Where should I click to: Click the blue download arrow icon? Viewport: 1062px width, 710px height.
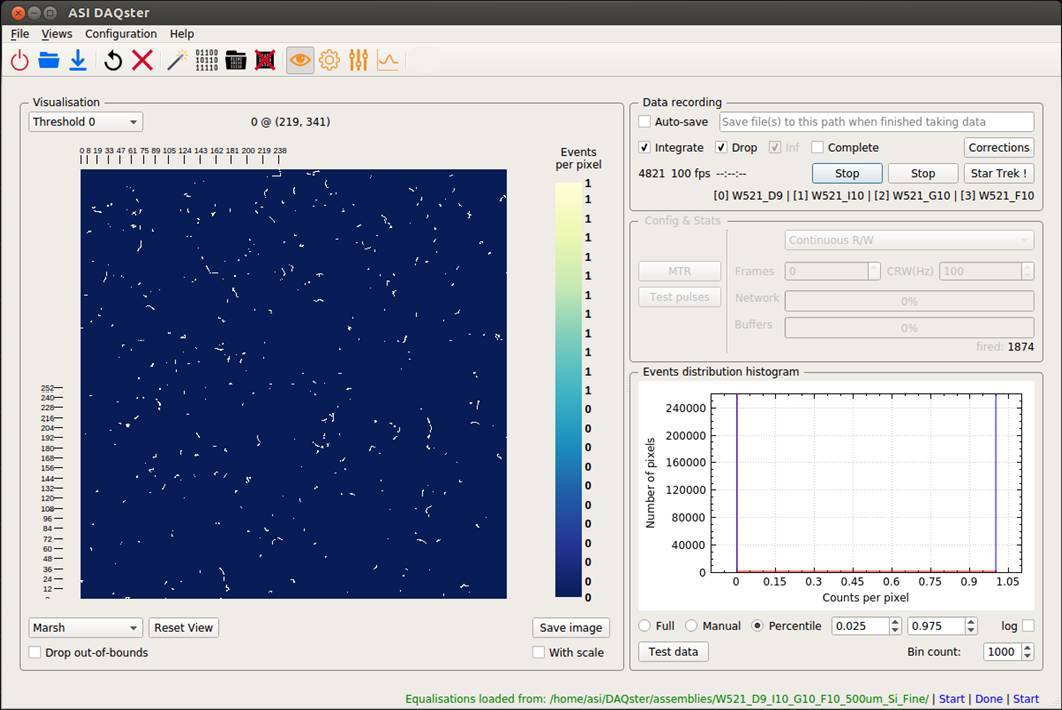[x=78, y=61]
